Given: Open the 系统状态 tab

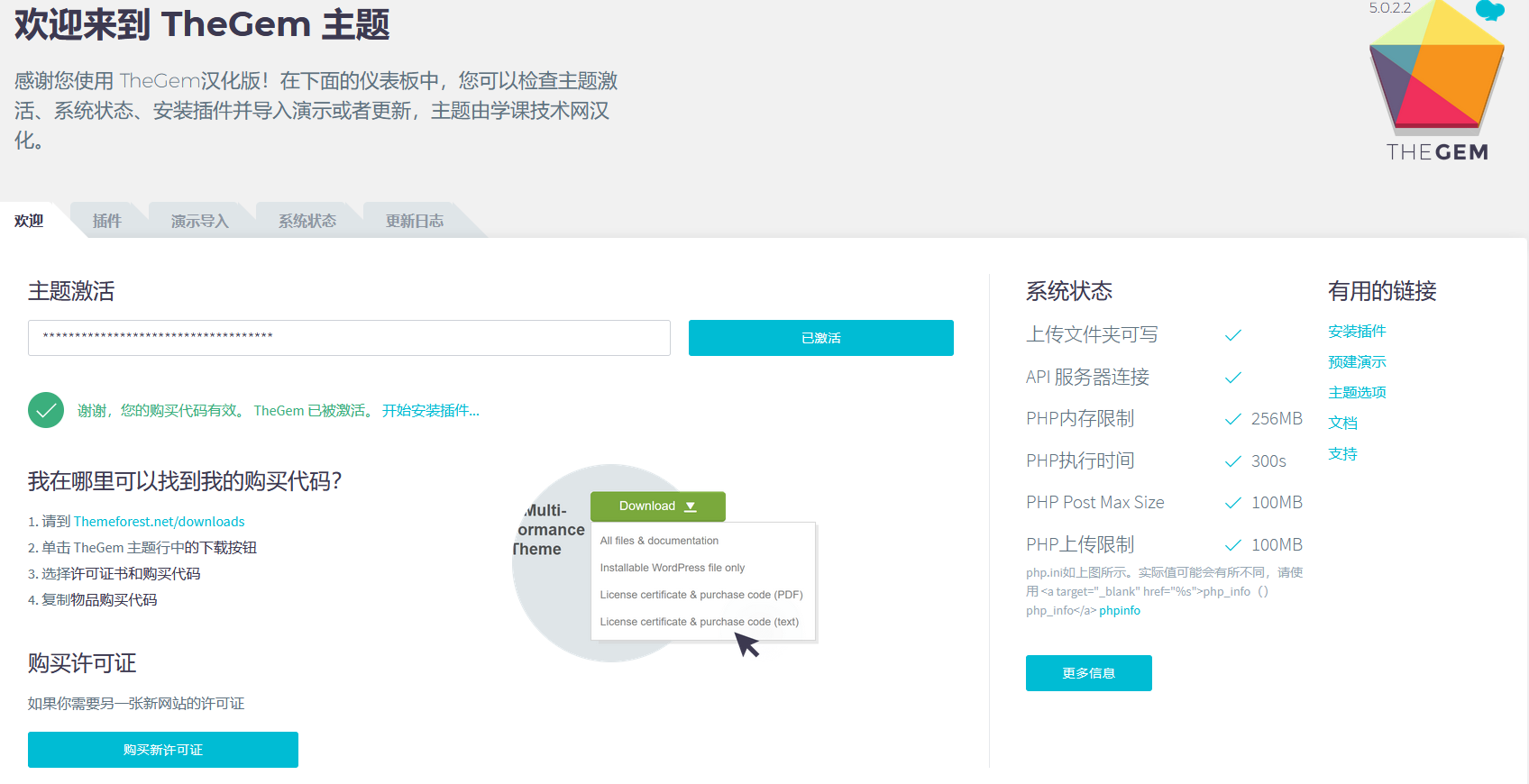Looking at the screenshot, I should pos(307,221).
